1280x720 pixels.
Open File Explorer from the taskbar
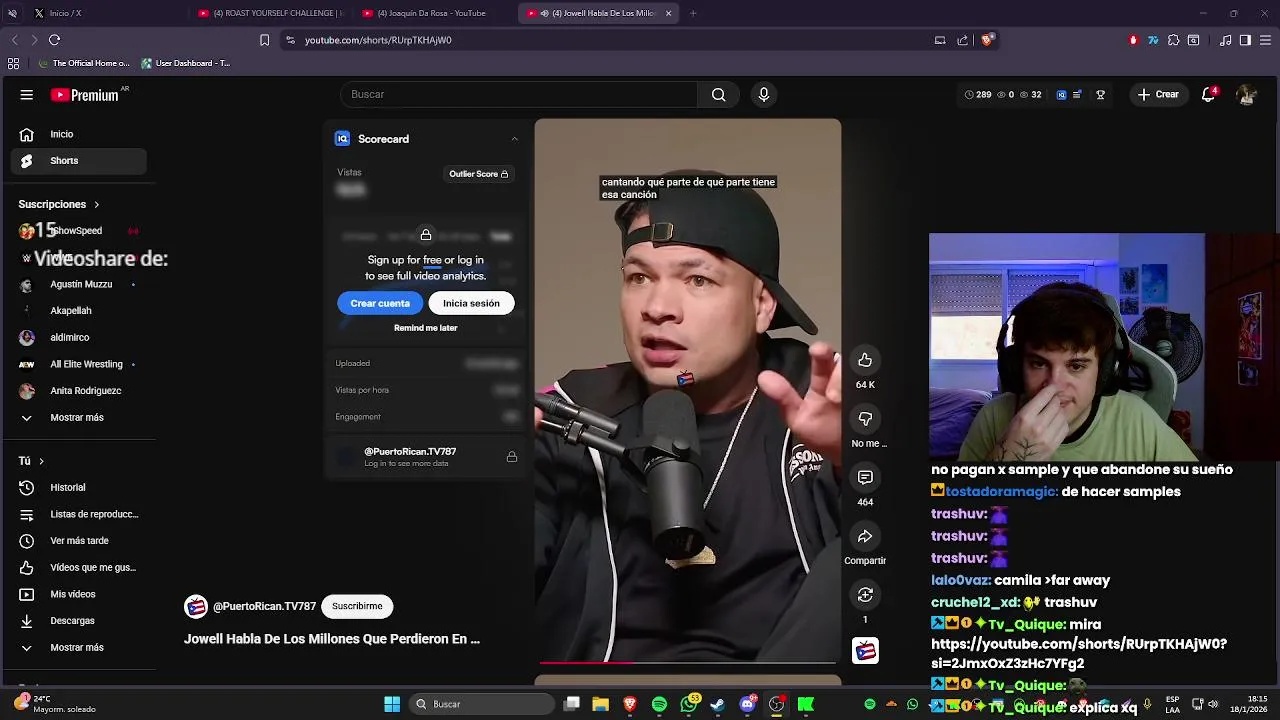600,704
